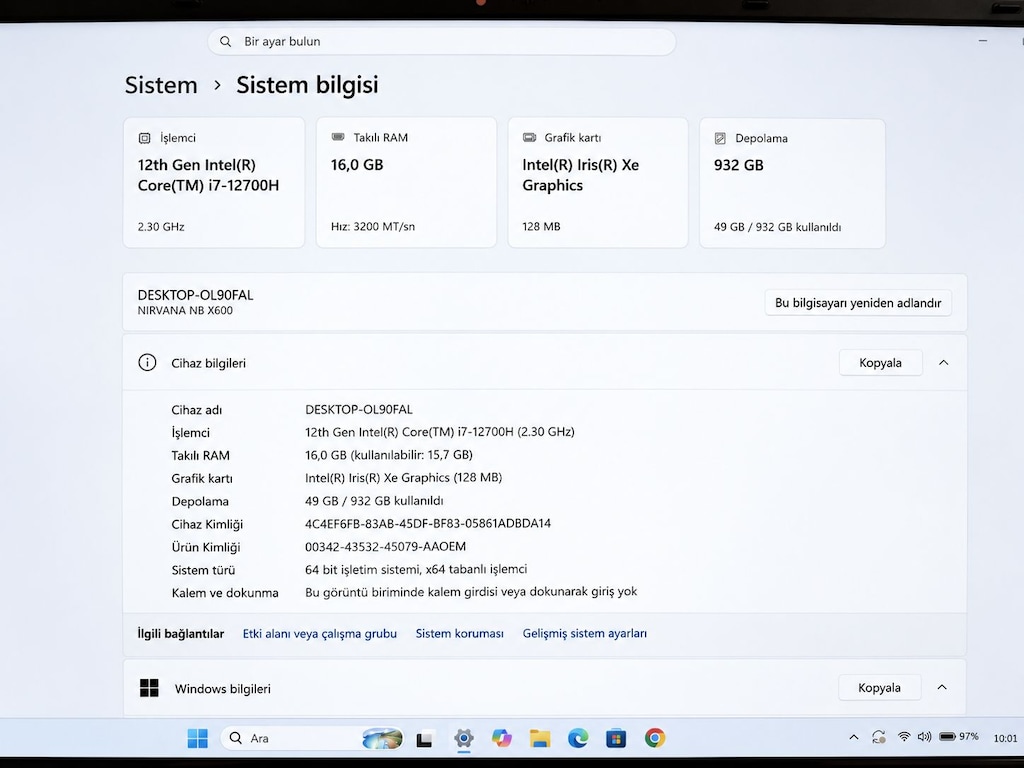This screenshot has width=1024, height=768.
Task: Click the Wi-Fi network tray icon
Action: (904, 737)
